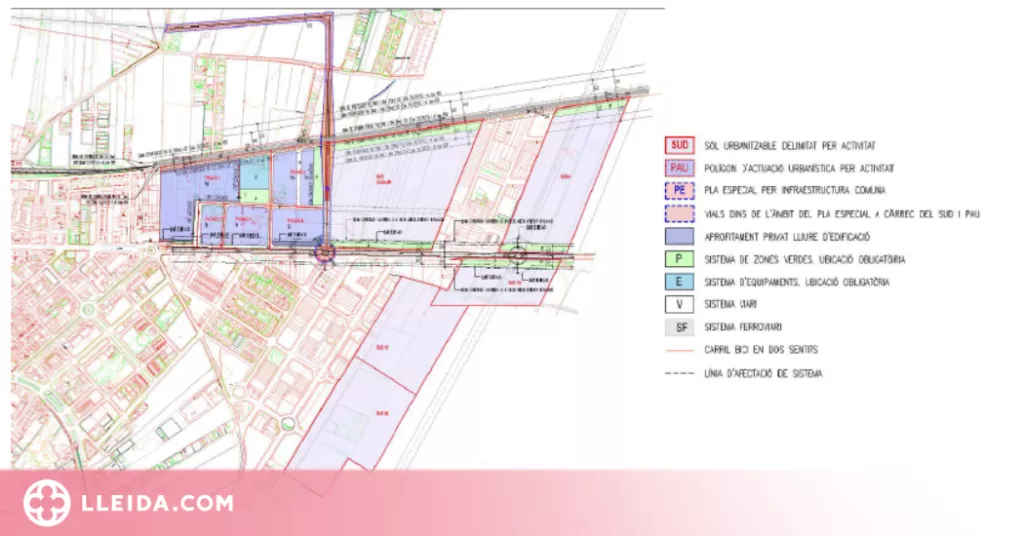1024x536 pixels.
Task: Click the solid purple aprofitament privat swatch
Action: point(679,236)
